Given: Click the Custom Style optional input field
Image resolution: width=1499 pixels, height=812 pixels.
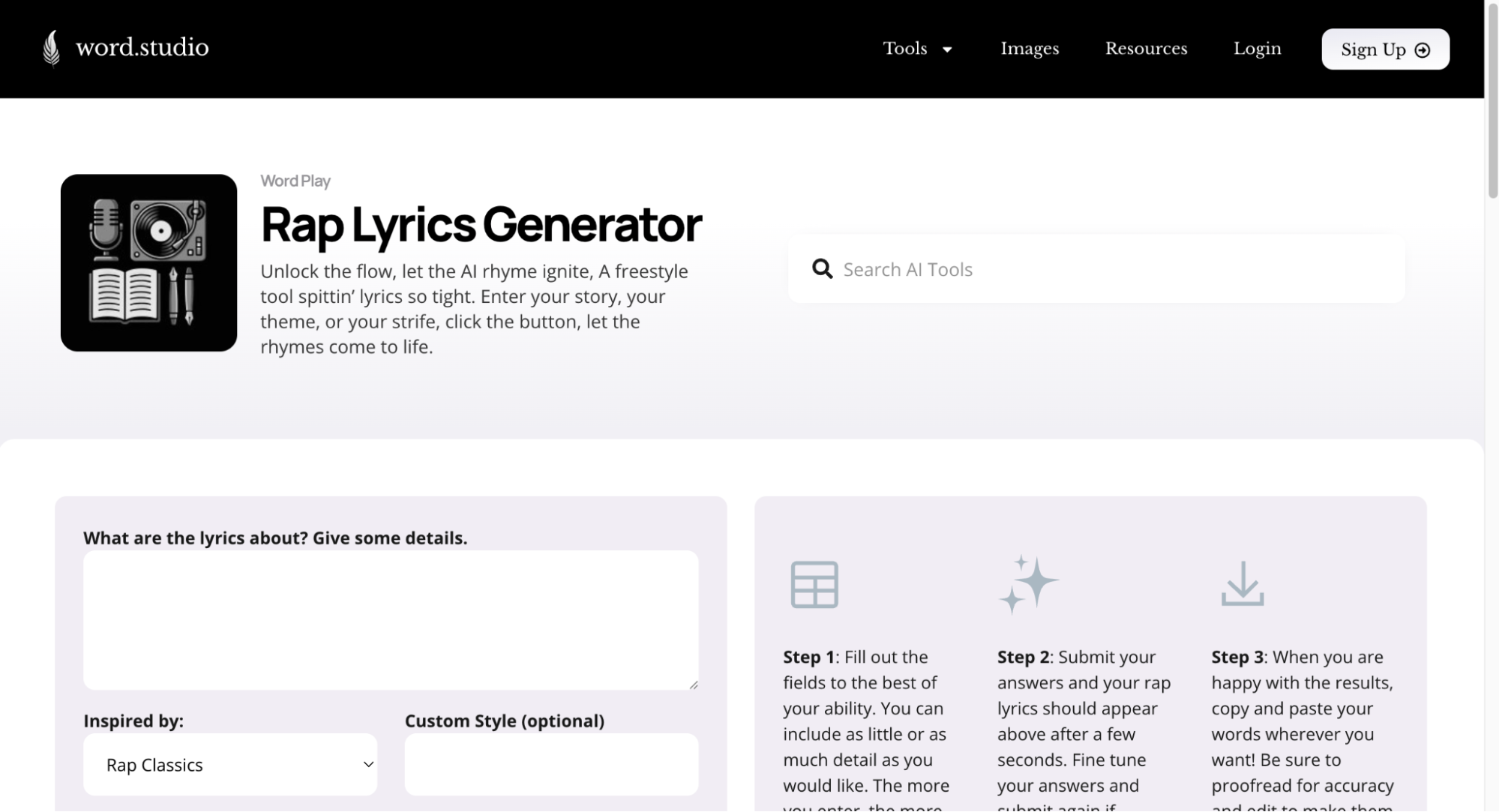Looking at the screenshot, I should 551,764.
